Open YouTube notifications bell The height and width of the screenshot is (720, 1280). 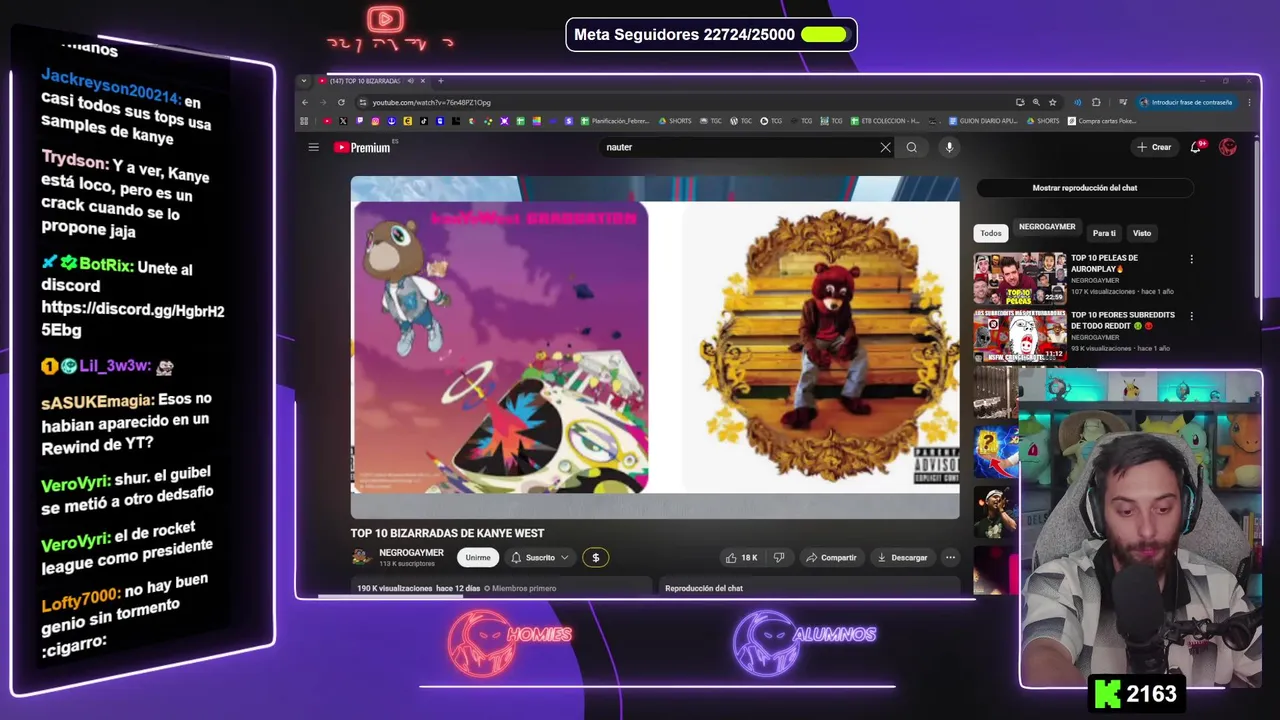click(1196, 147)
